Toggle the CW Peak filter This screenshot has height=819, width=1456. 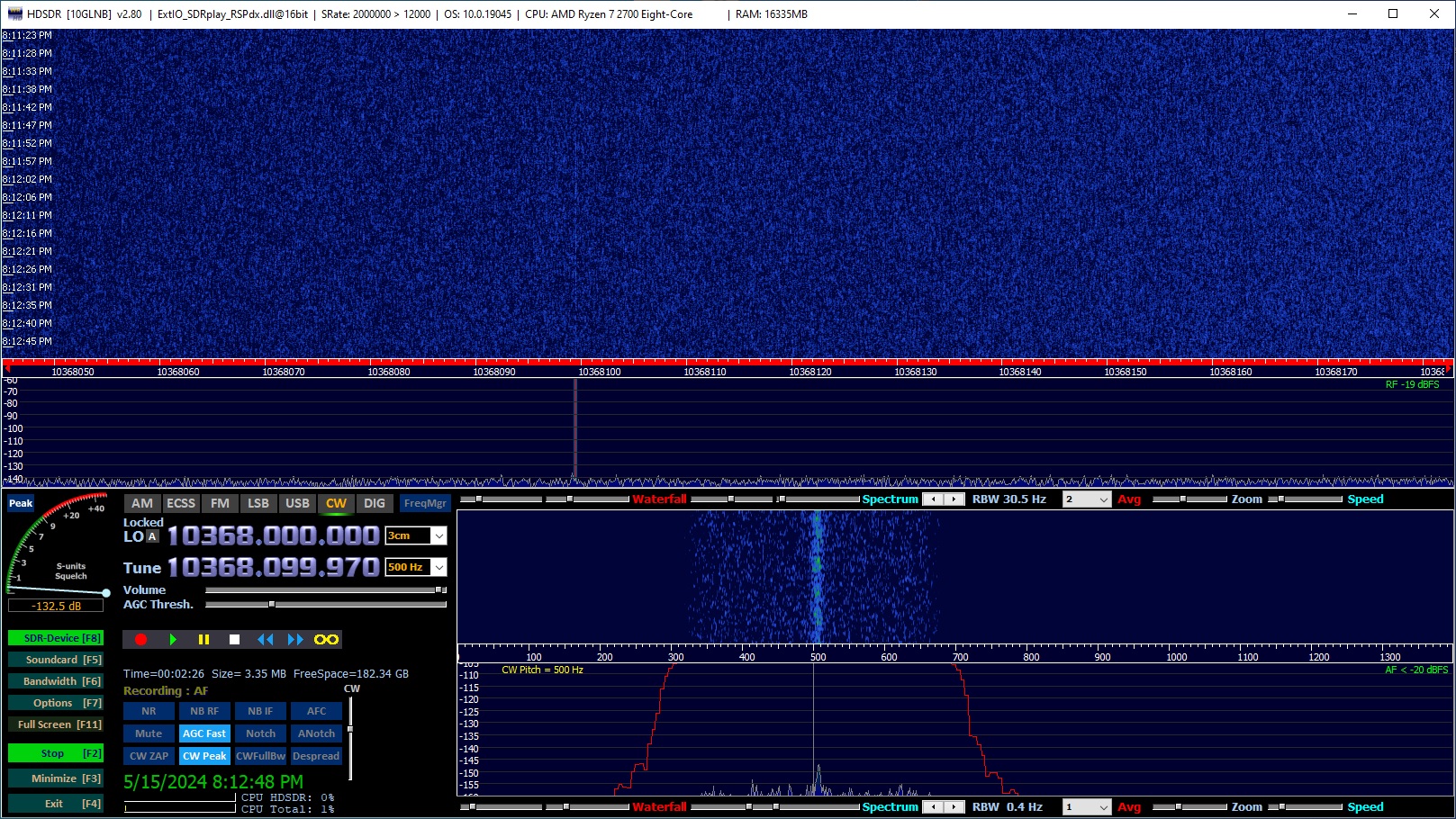204,756
